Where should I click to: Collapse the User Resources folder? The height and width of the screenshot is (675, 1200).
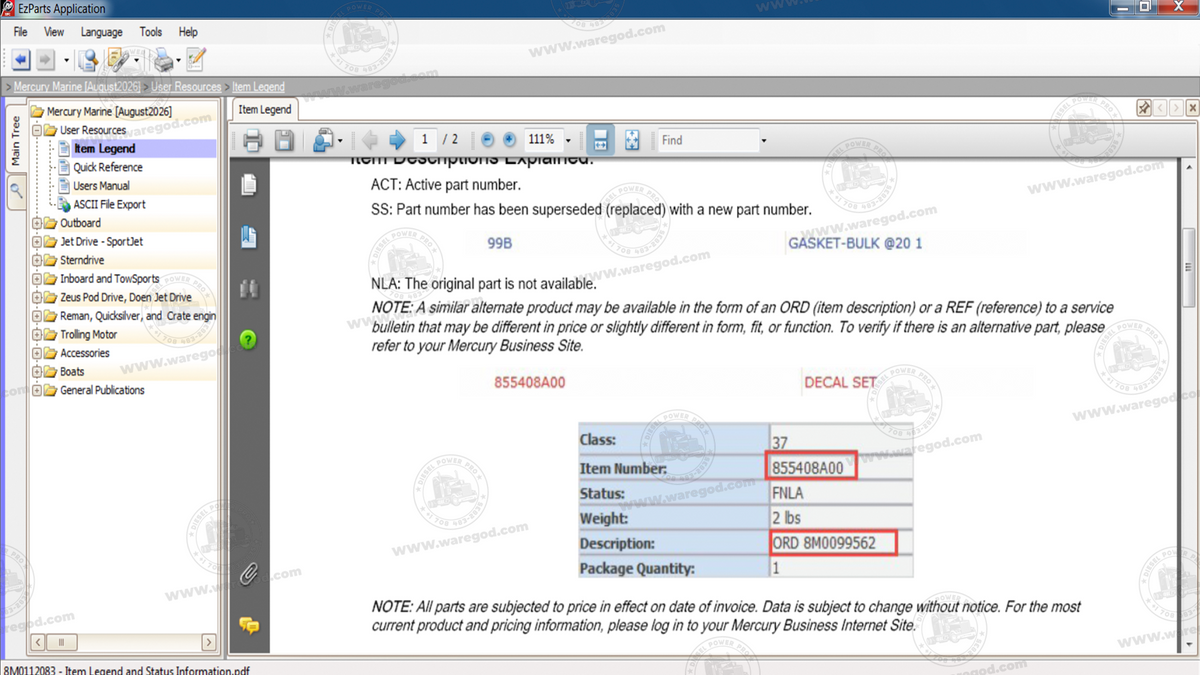coord(37,130)
